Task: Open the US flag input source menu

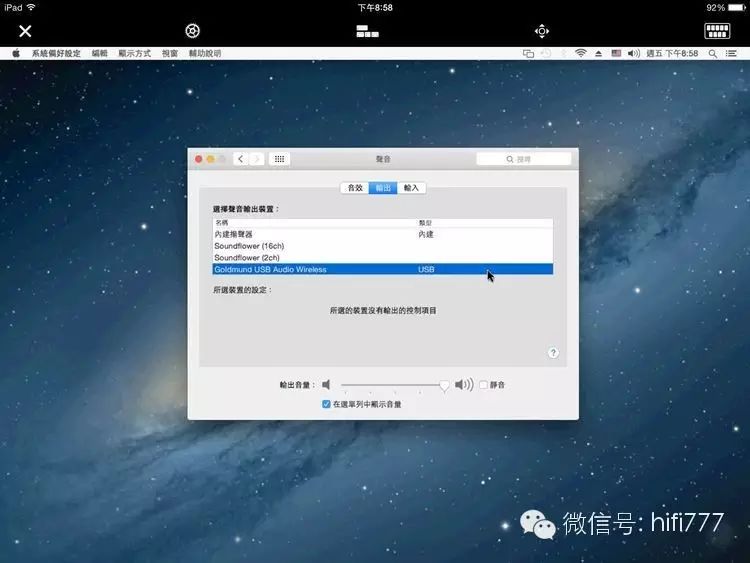Action: pyautogui.click(x=616, y=54)
